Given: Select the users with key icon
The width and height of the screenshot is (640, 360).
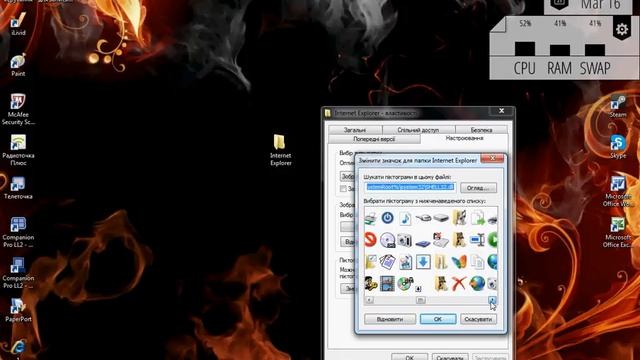Looking at the screenshot, I should point(371,283).
